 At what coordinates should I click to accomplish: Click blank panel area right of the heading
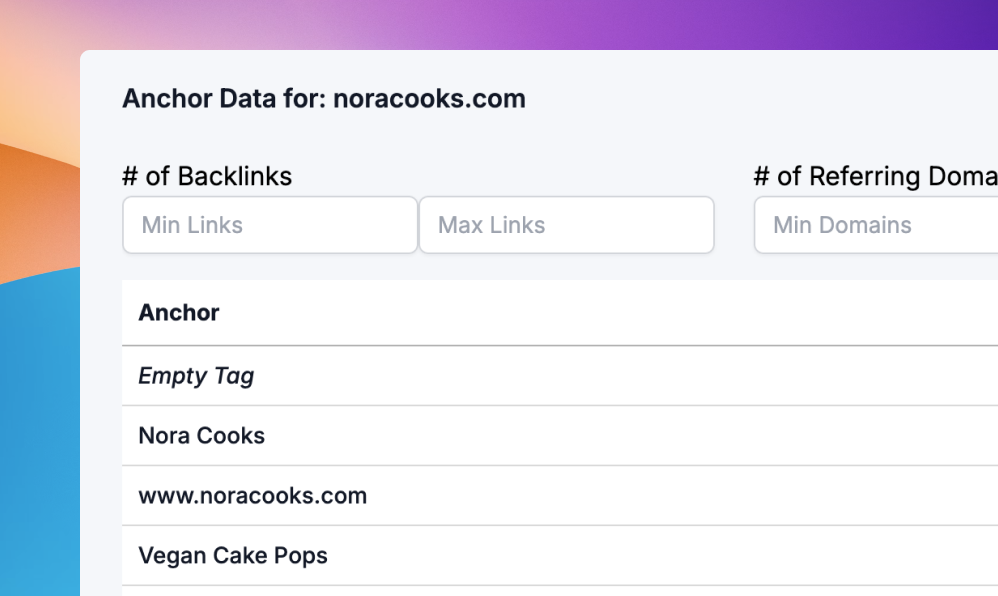(x=750, y=99)
